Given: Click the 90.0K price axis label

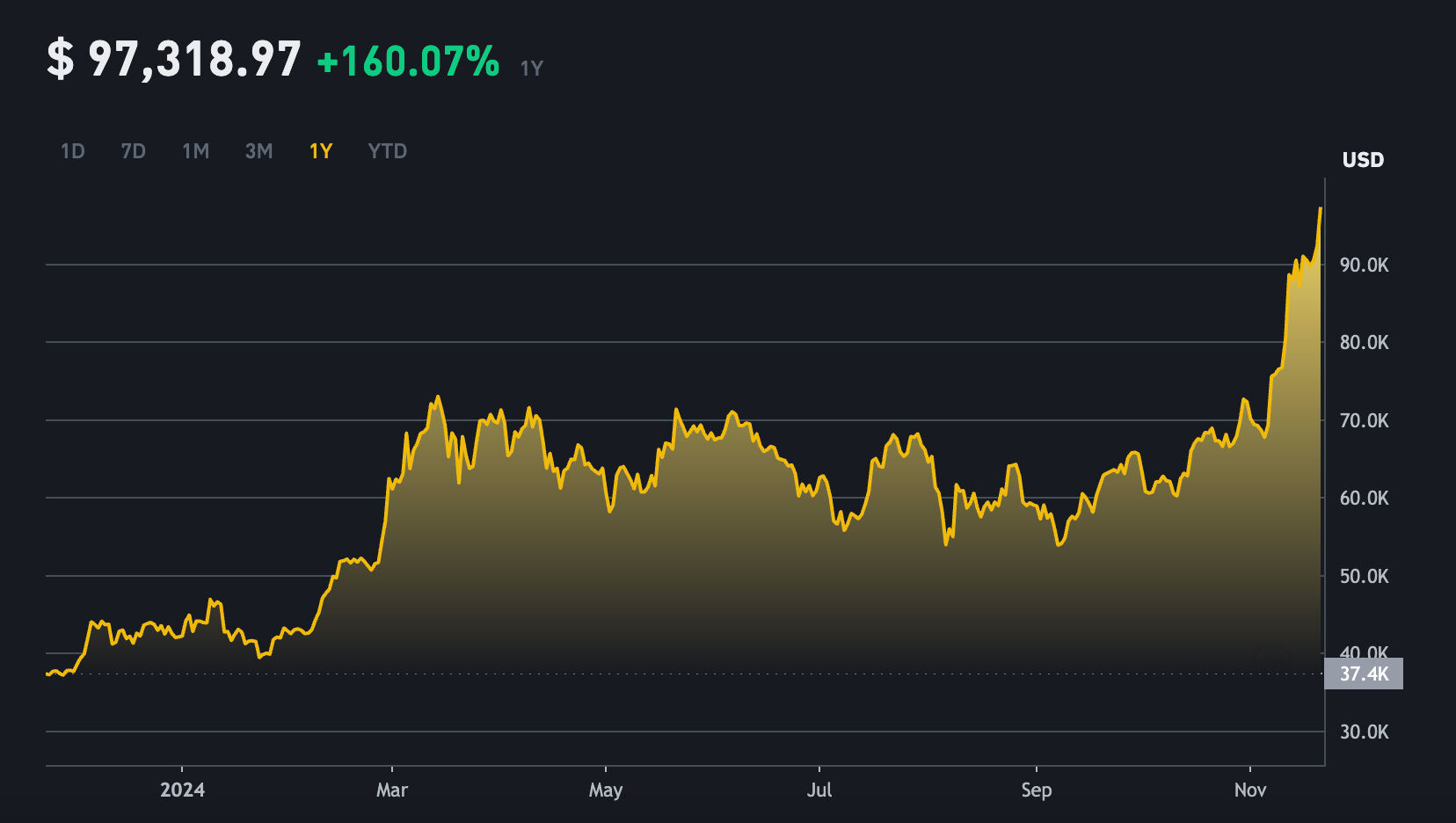Looking at the screenshot, I should [1364, 265].
